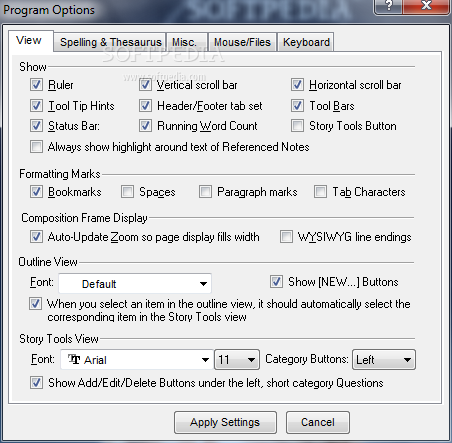Click the Cancel button

(318, 422)
